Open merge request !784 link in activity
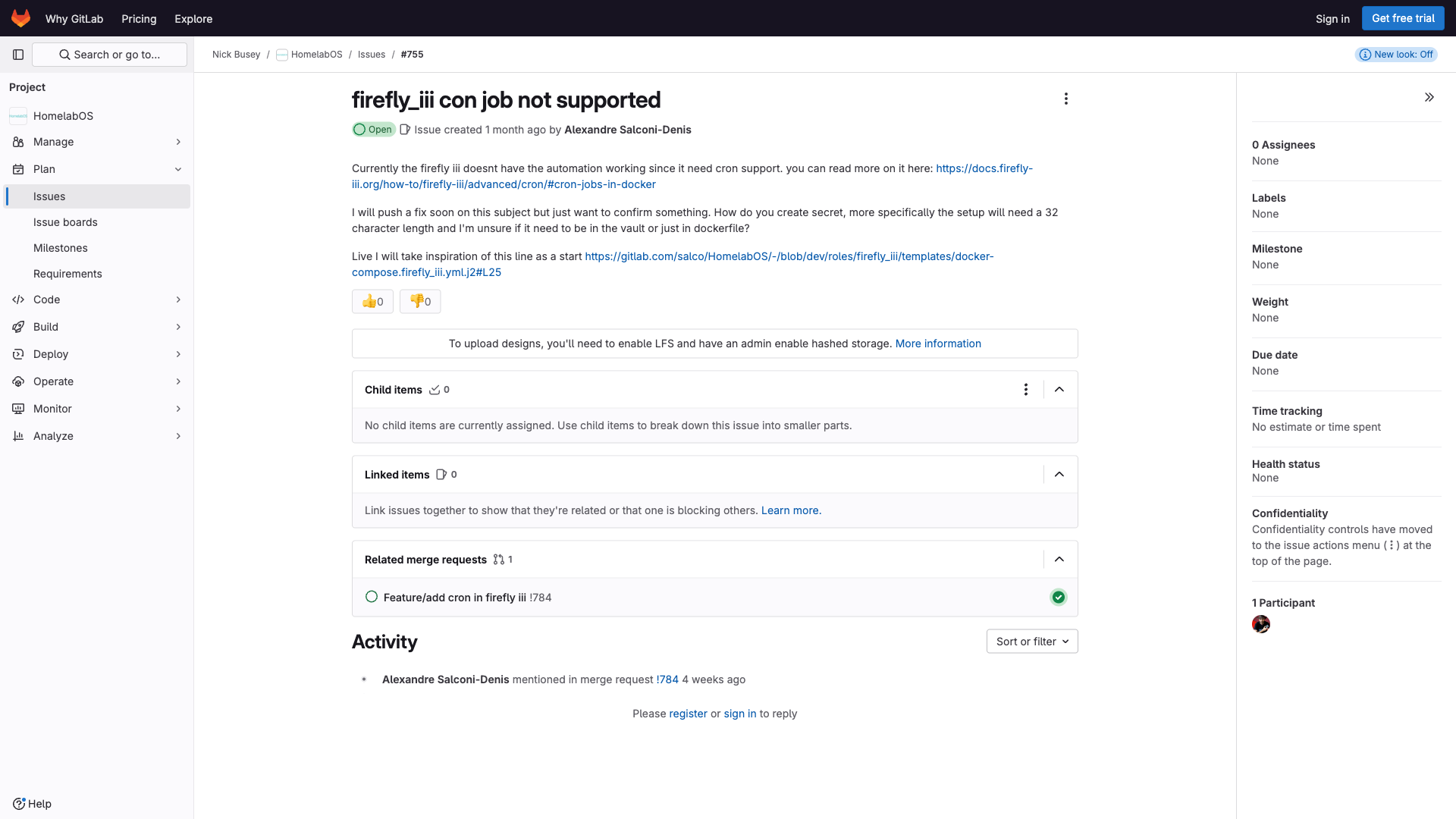The height and width of the screenshot is (819, 1456). pyautogui.click(x=668, y=679)
